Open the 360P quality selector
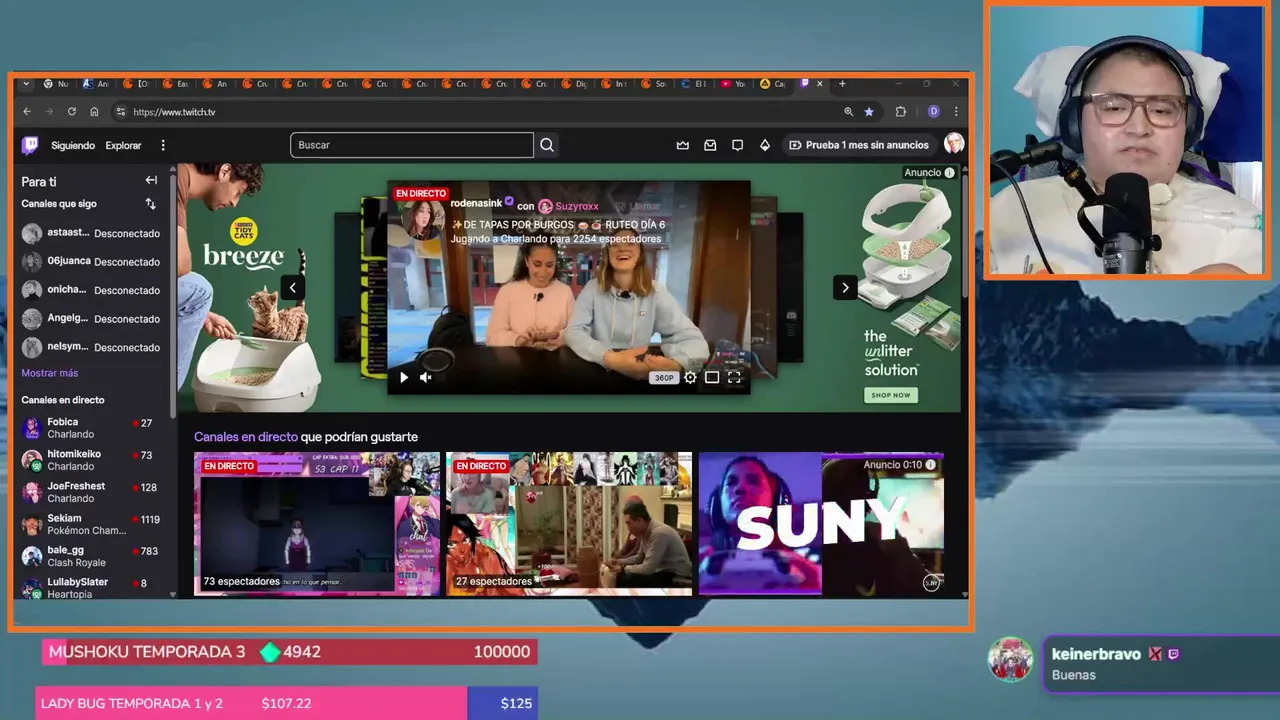 pyautogui.click(x=663, y=378)
